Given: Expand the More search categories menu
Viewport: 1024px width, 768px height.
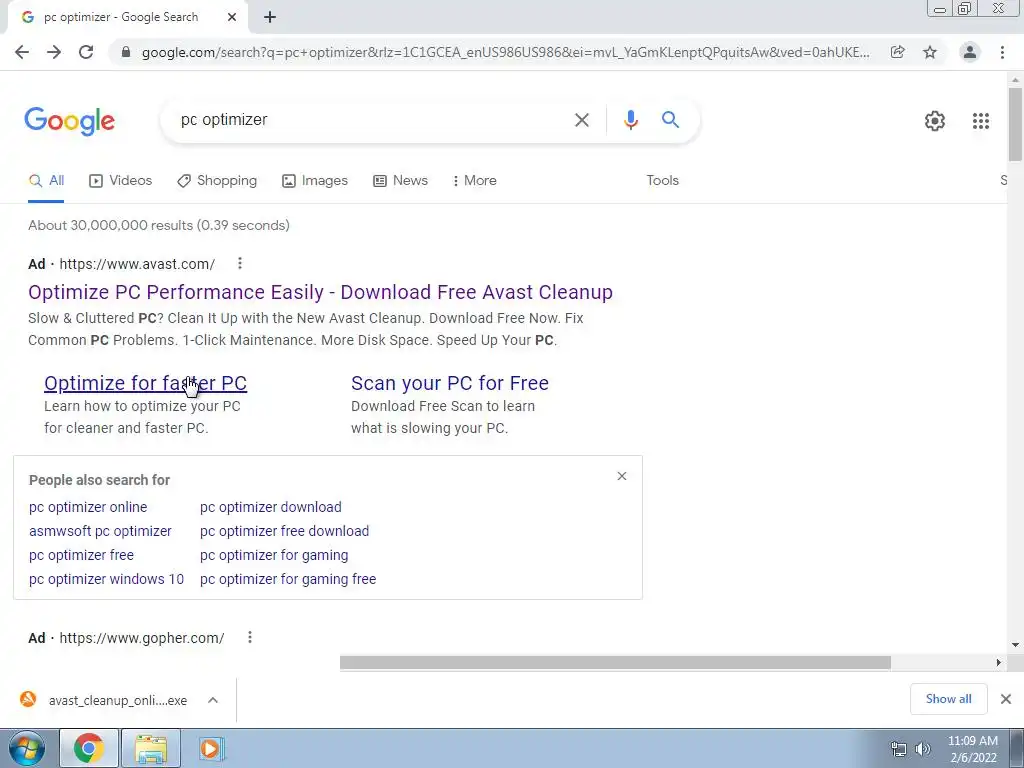Looking at the screenshot, I should tap(475, 181).
